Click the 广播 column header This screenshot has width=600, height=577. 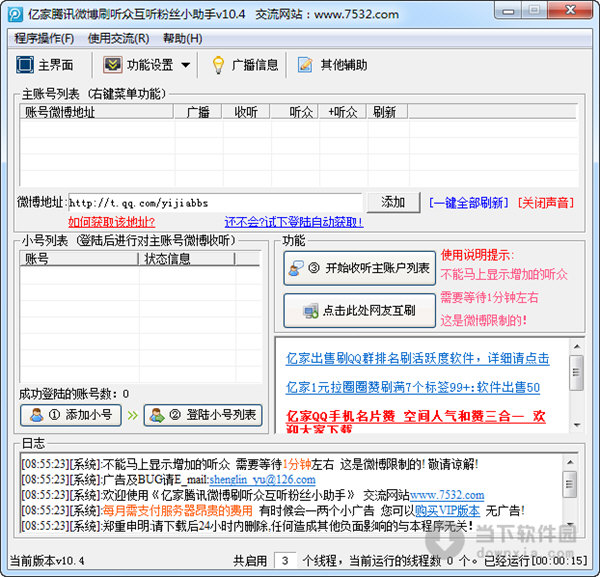[x=198, y=112]
